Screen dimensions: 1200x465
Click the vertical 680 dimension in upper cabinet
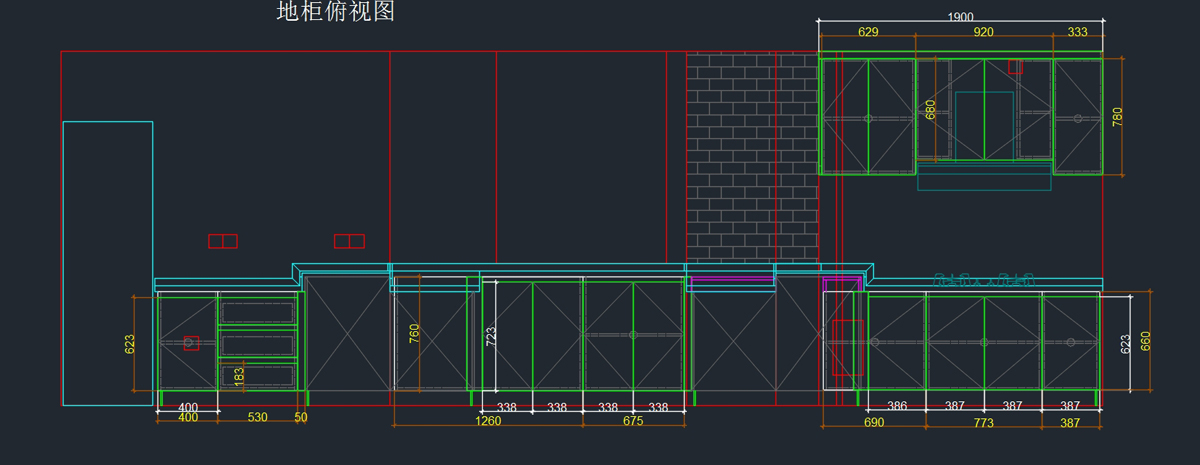930,110
